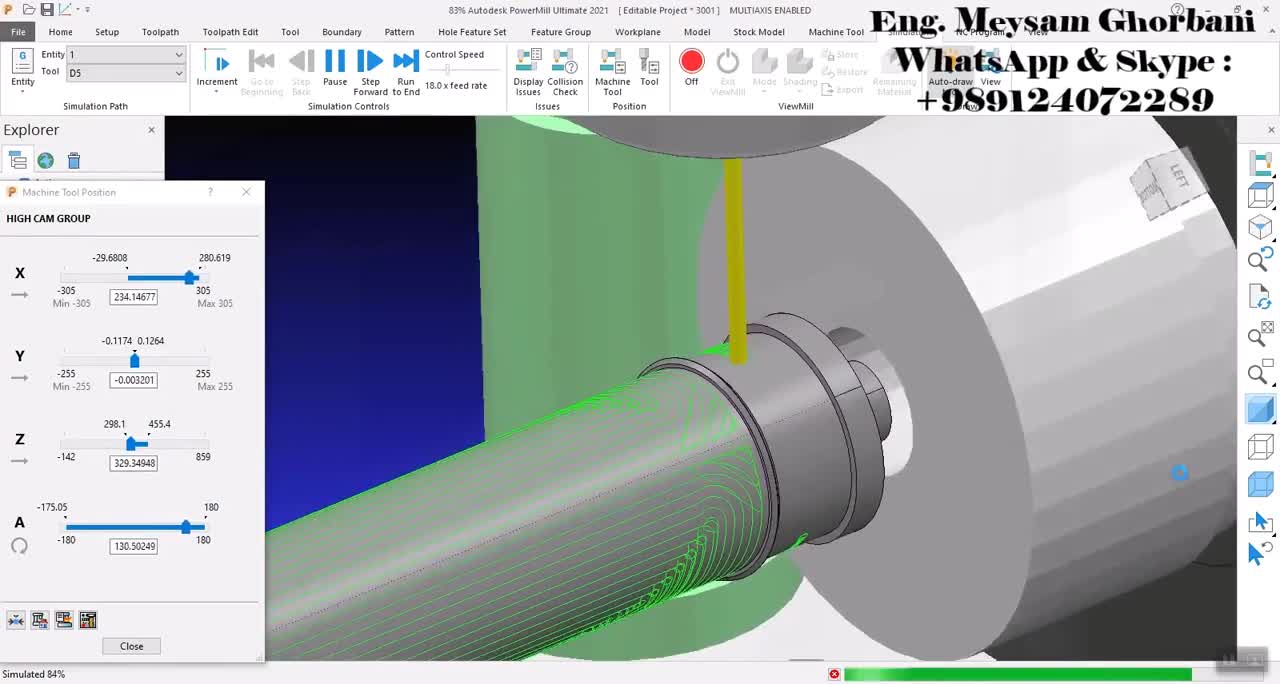Step Forward in the simulation
1280x684 pixels.
point(370,72)
